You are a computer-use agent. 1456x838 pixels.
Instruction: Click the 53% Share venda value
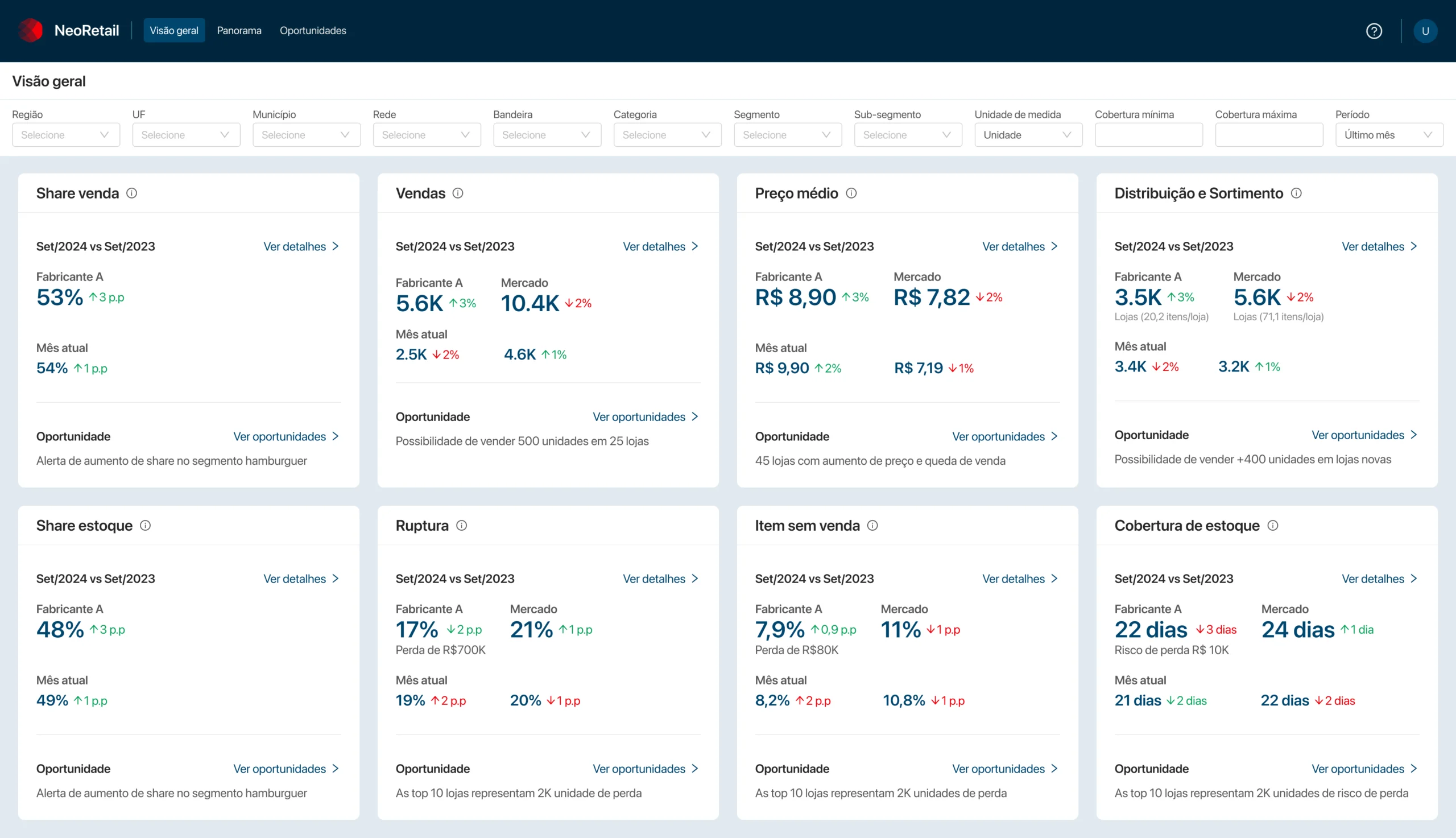tap(60, 298)
